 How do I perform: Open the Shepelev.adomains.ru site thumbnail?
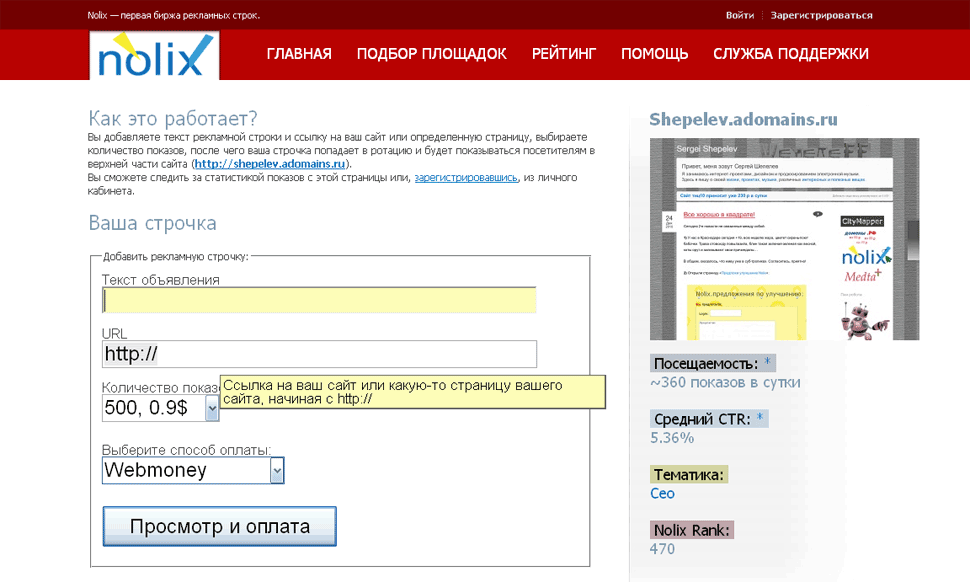pyautogui.click(x=784, y=239)
